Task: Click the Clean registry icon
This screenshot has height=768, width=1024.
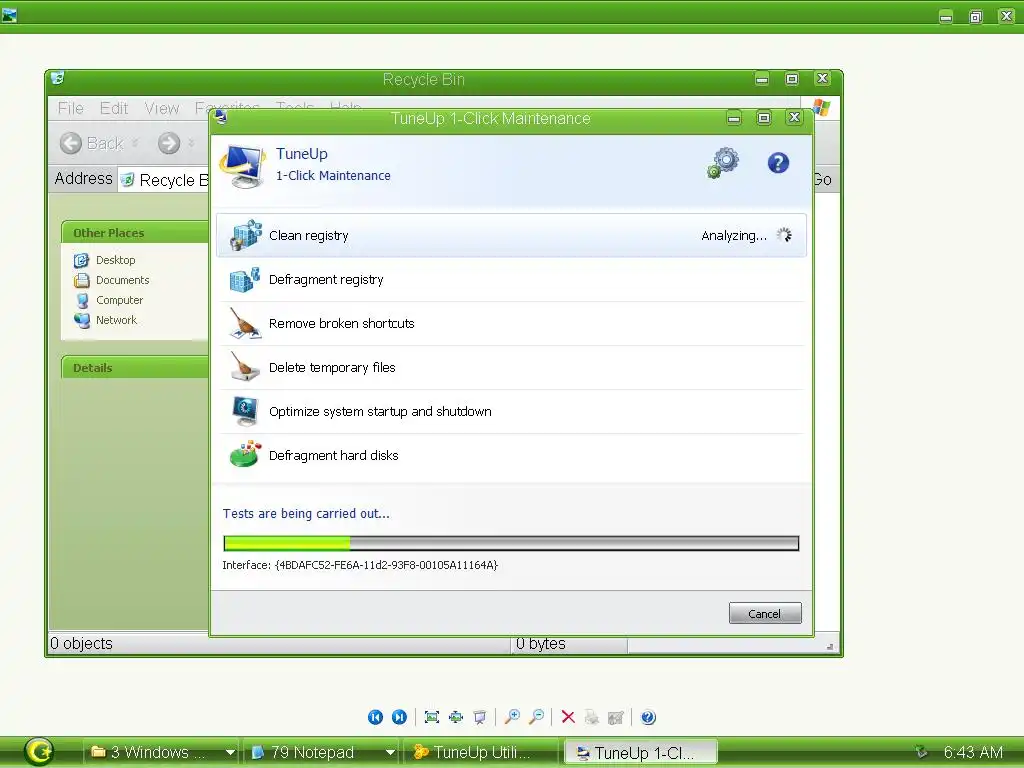Action: click(x=246, y=235)
